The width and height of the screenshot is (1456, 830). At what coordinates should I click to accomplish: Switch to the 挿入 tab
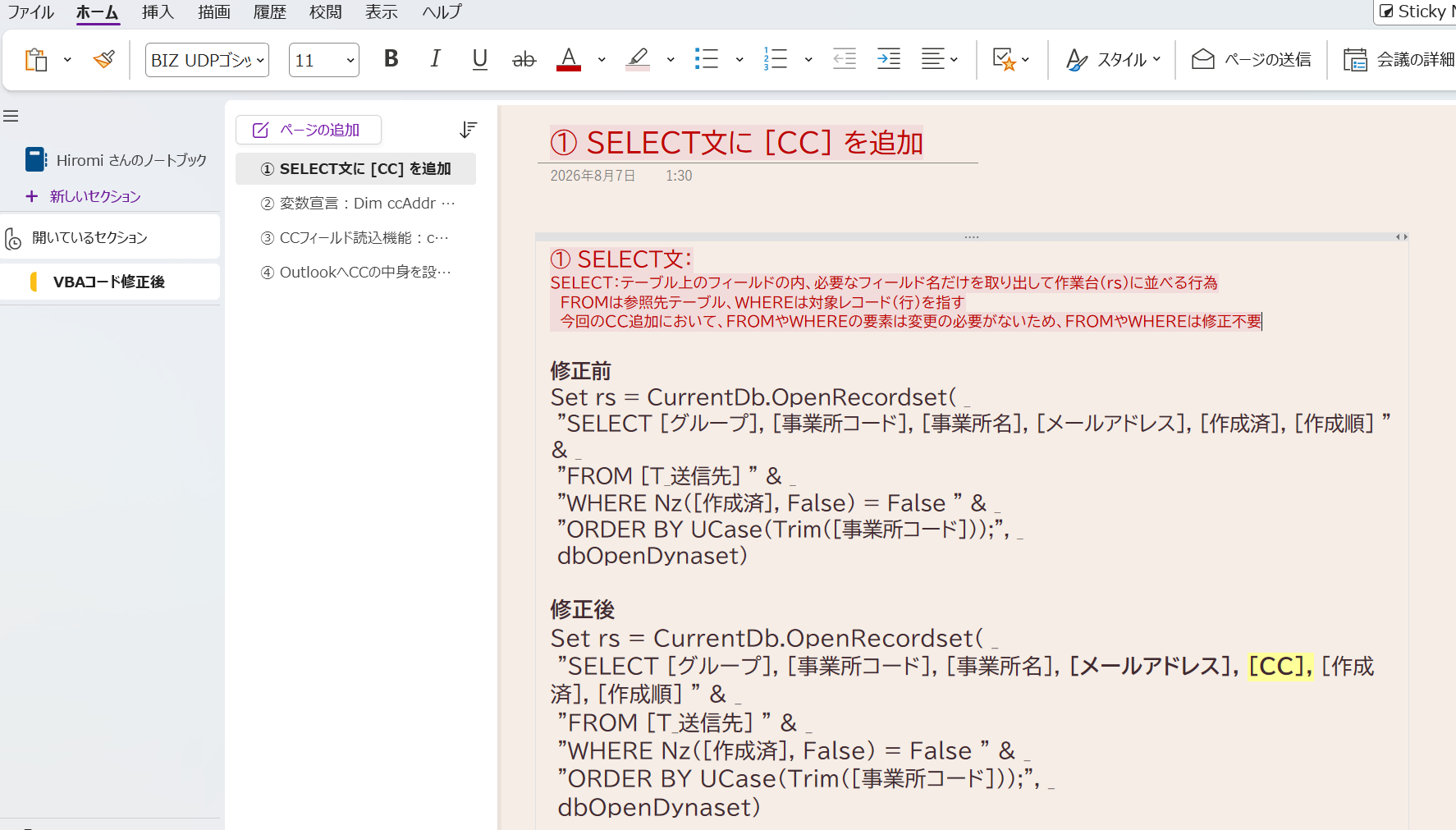[158, 12]
